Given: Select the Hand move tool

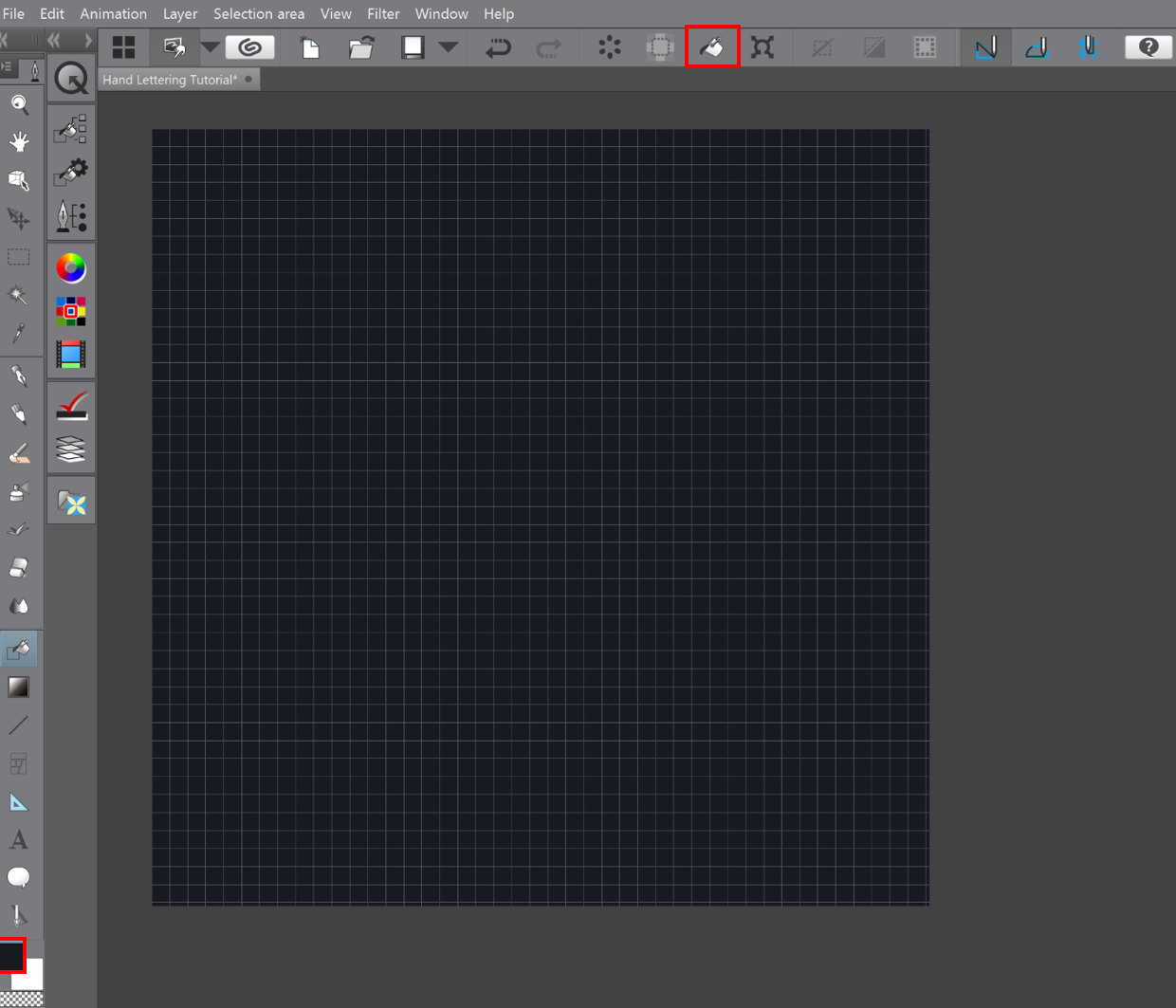Looking at the screenshot, I should click(19, 141).
